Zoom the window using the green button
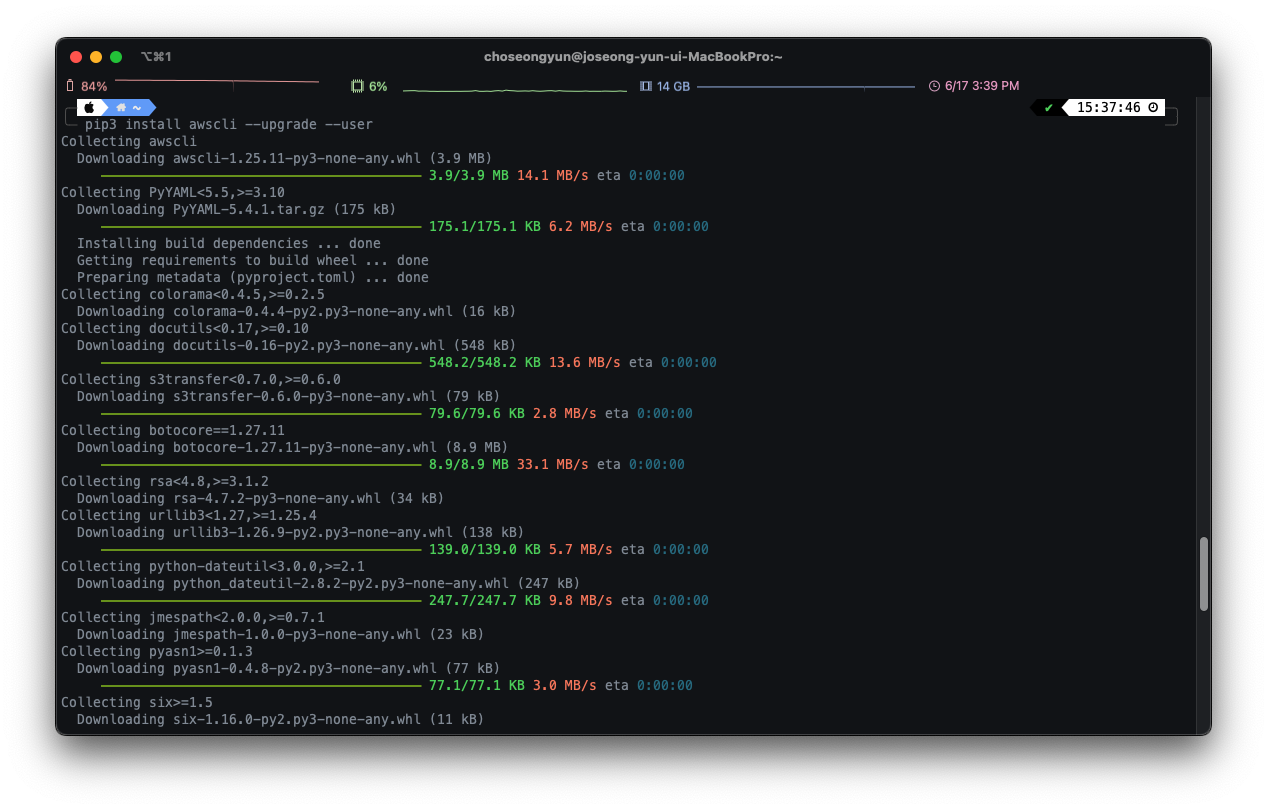The image size is (1267, 809). [x=116, y=57]
